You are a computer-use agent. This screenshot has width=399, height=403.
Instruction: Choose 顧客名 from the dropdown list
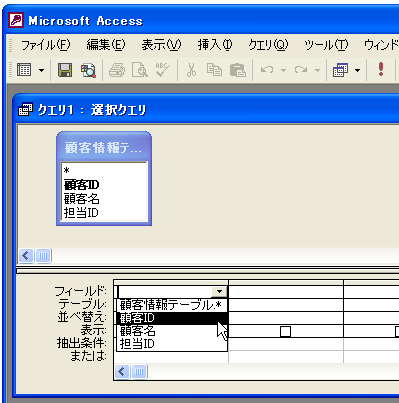172,331
